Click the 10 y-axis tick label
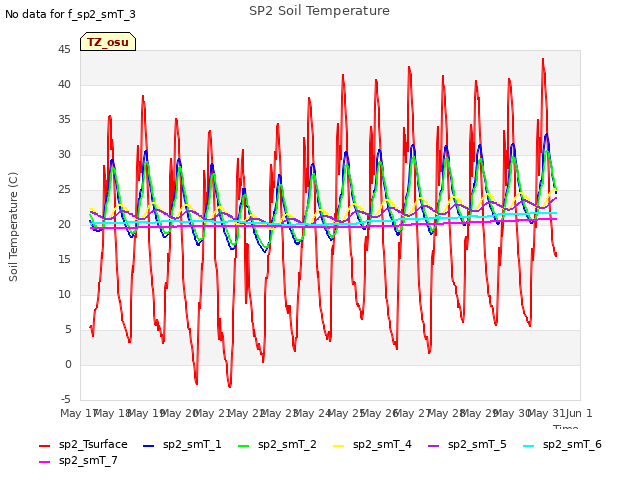The image size is (640, 480). pyautogui.click(x=64, y=295)
